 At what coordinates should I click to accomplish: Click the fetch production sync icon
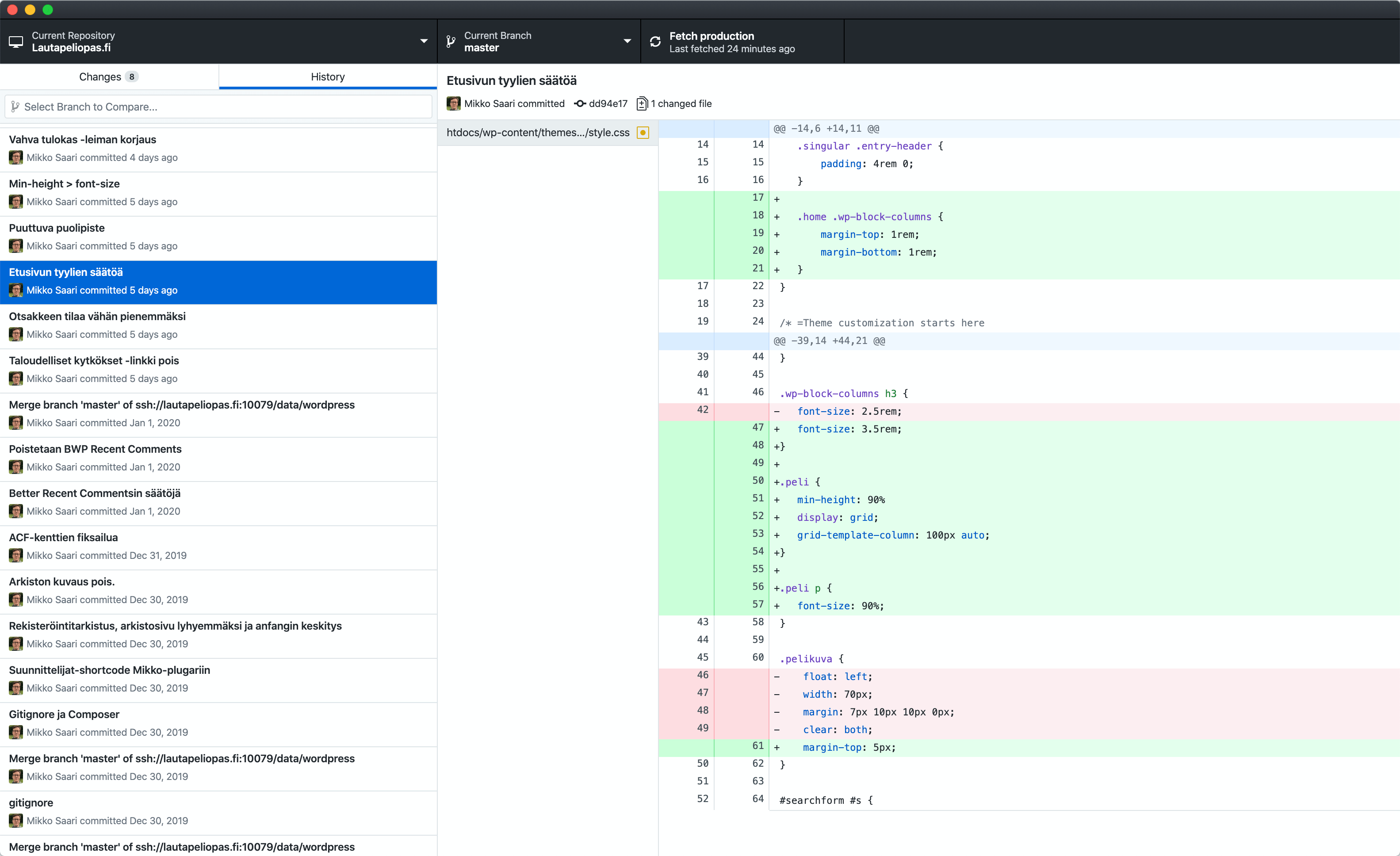coord(656,41)
